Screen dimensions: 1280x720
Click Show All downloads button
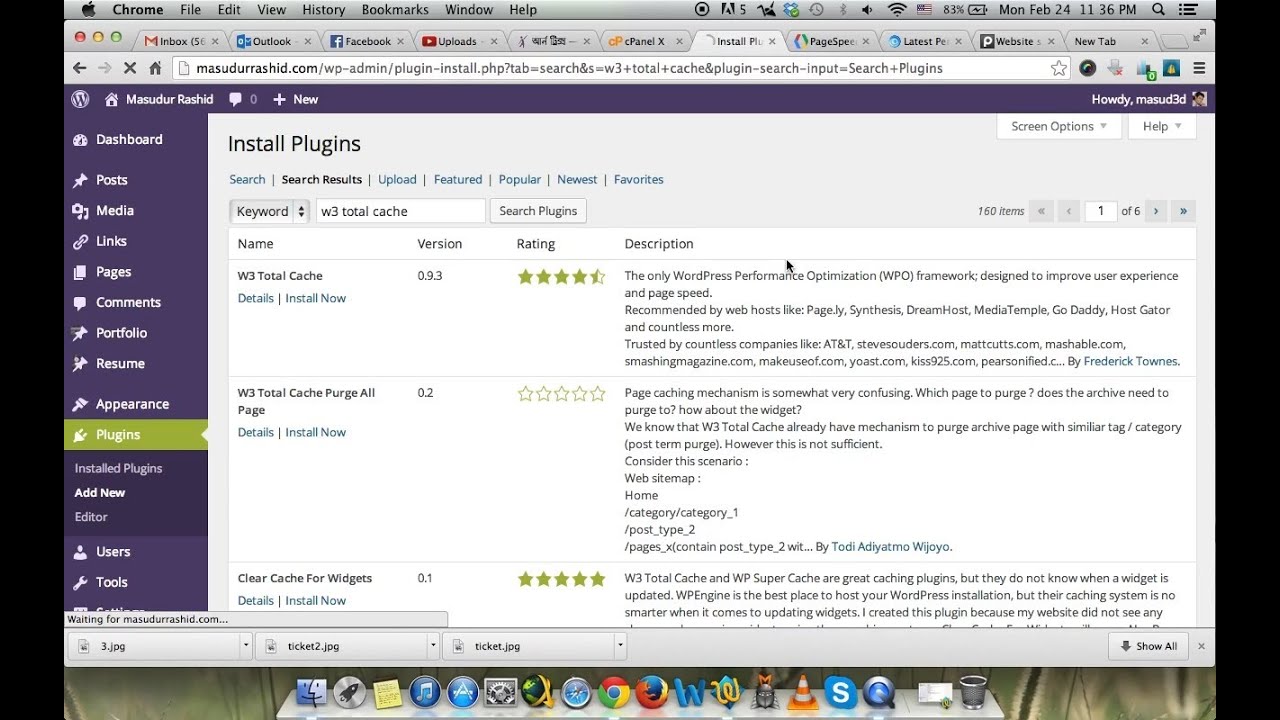tap(1149, 646)
